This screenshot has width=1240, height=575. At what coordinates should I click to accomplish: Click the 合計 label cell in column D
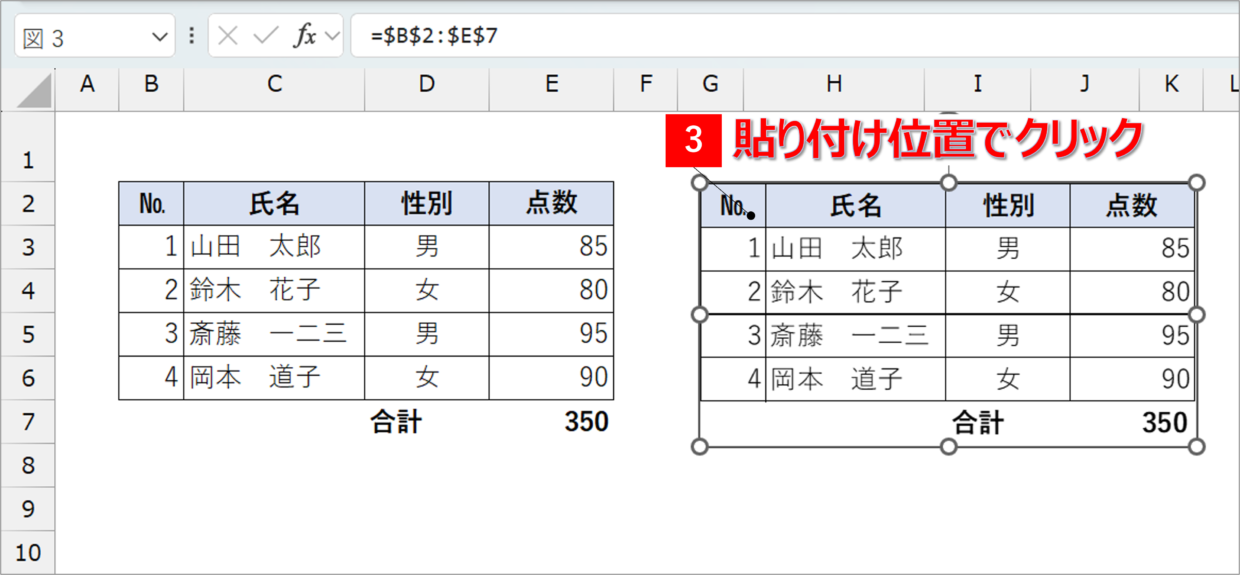pyautogui.click(x=427, y=422)
